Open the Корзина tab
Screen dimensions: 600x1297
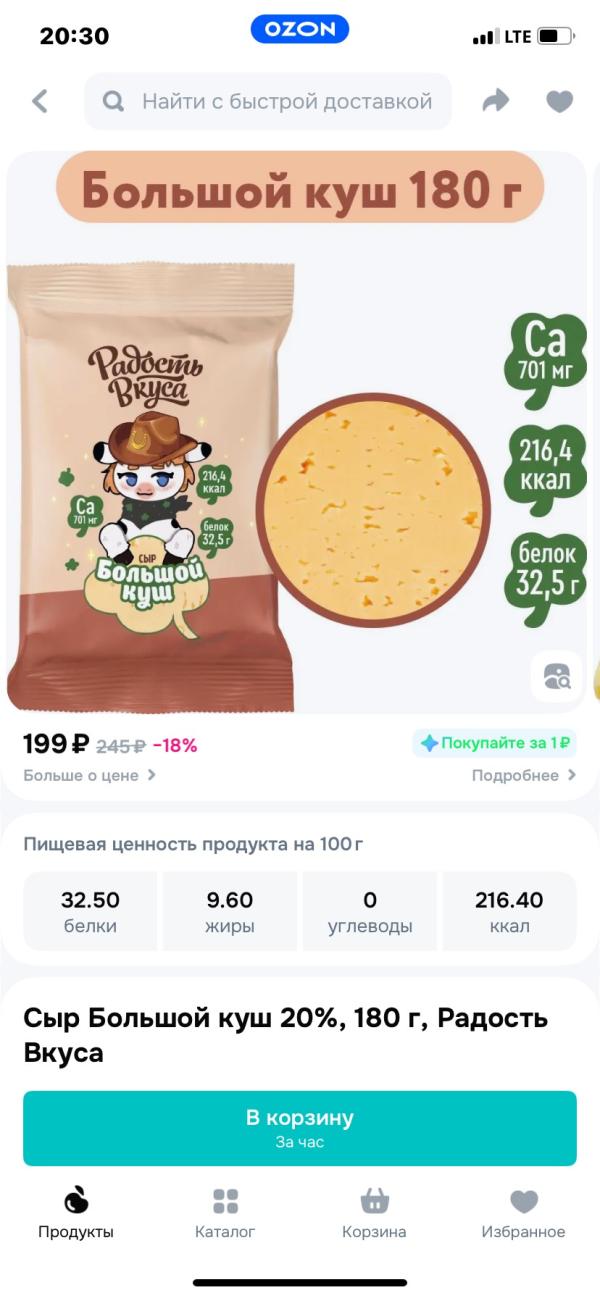(x=374, y=1213)
